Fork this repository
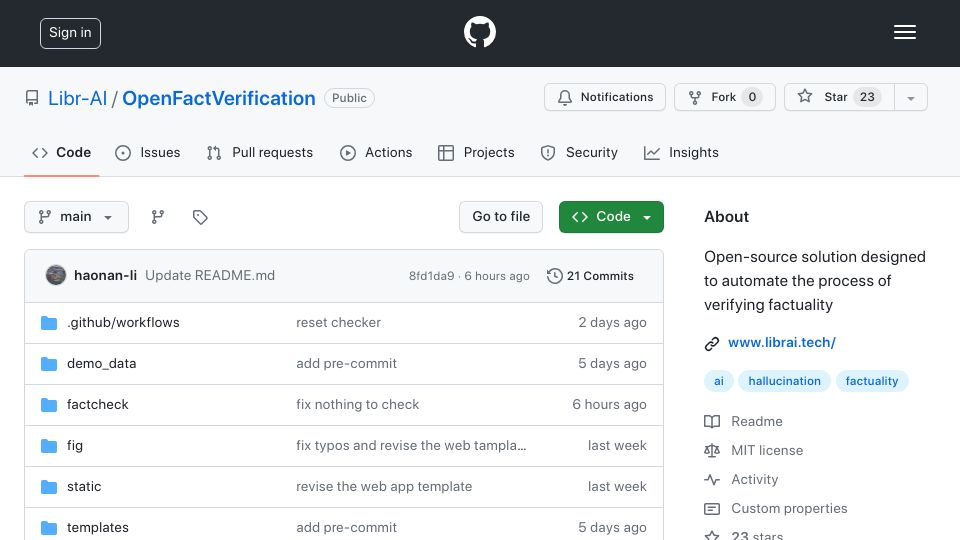 pos(724,97)
